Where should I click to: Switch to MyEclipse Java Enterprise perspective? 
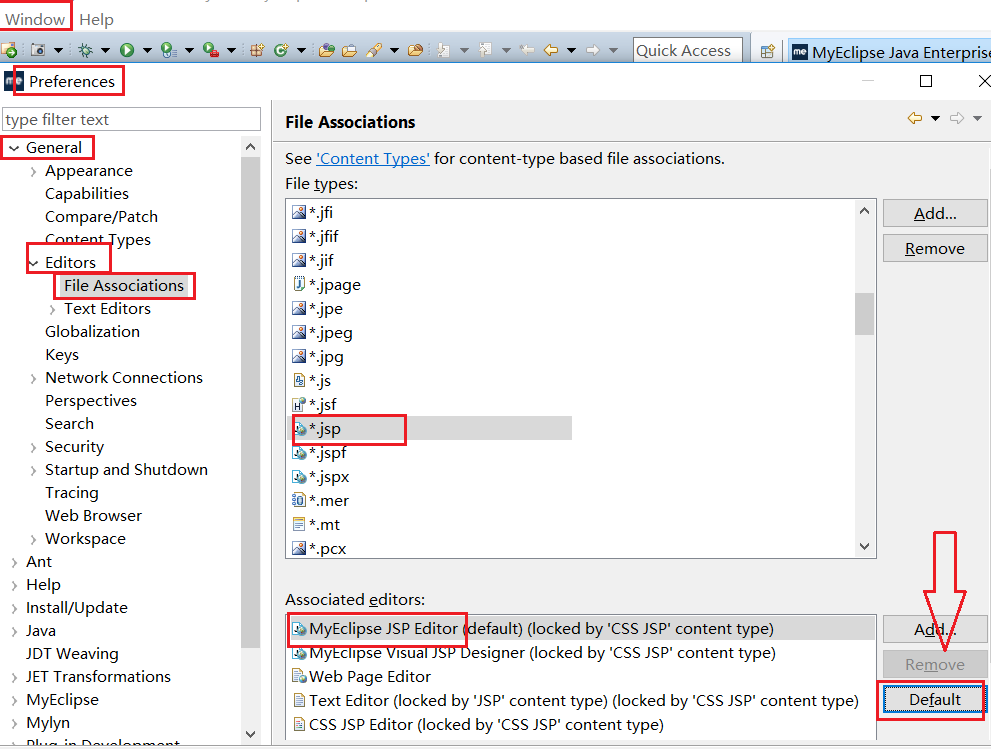click(x=891, y=52)
